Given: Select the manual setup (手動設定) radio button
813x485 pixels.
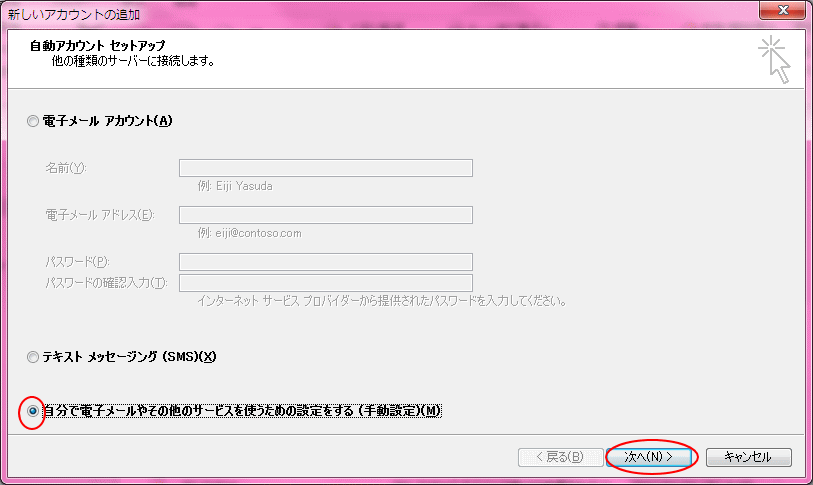Looking at the screenshot, I should click(x=33, y=411).
